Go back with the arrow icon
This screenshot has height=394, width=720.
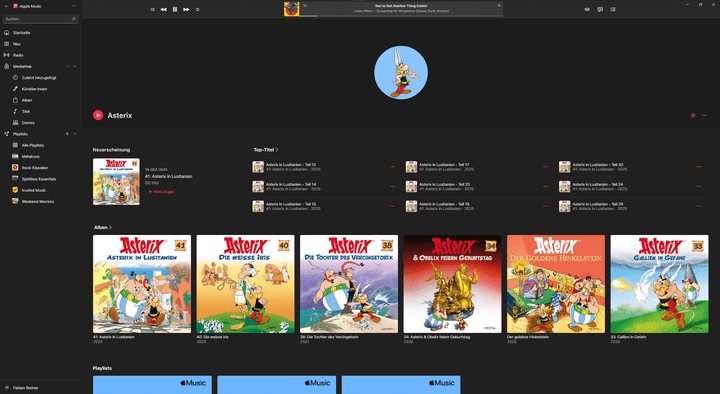click(x=6, y=6)
